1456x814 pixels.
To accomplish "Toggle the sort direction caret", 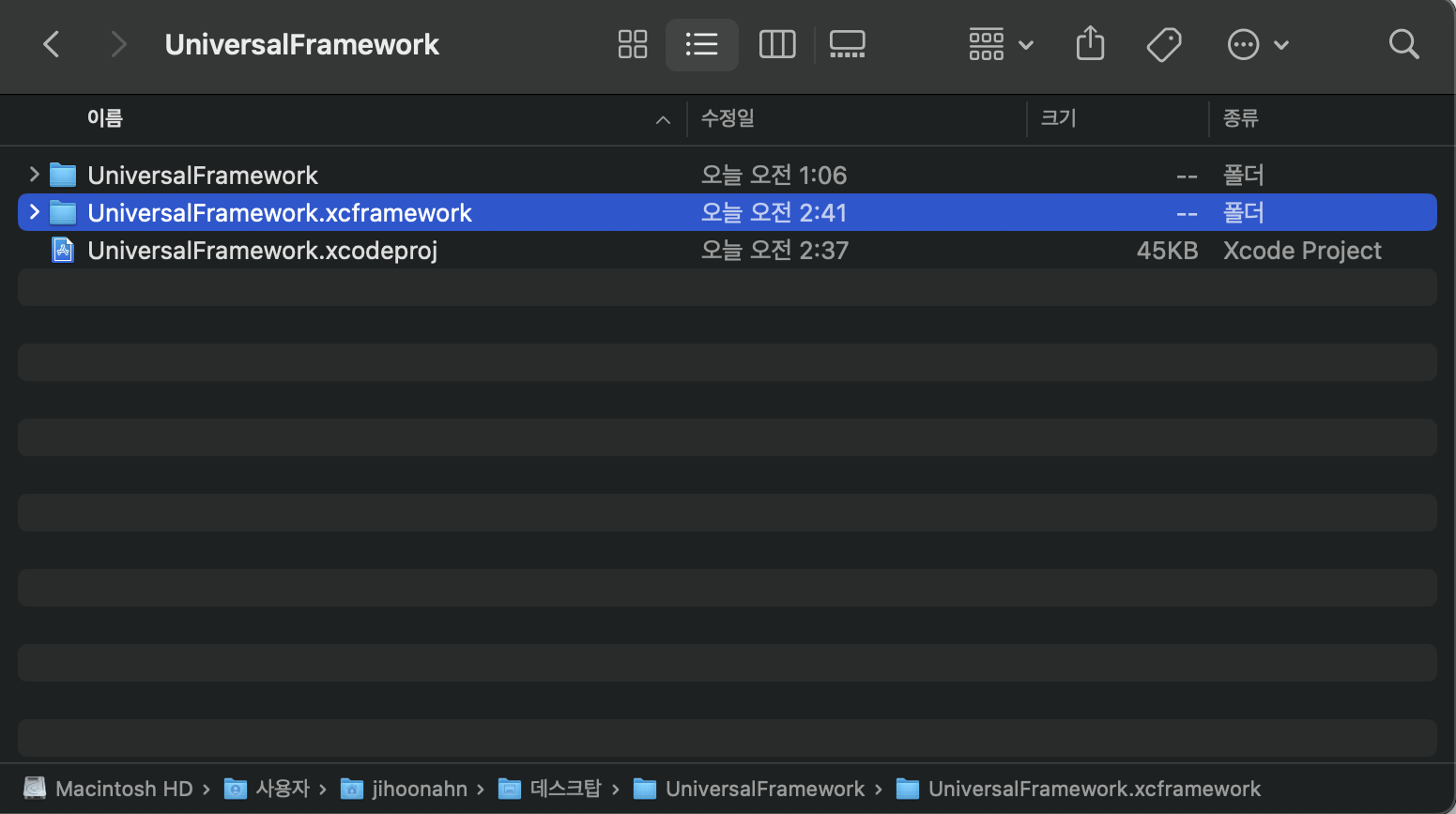I will [663, 119].
